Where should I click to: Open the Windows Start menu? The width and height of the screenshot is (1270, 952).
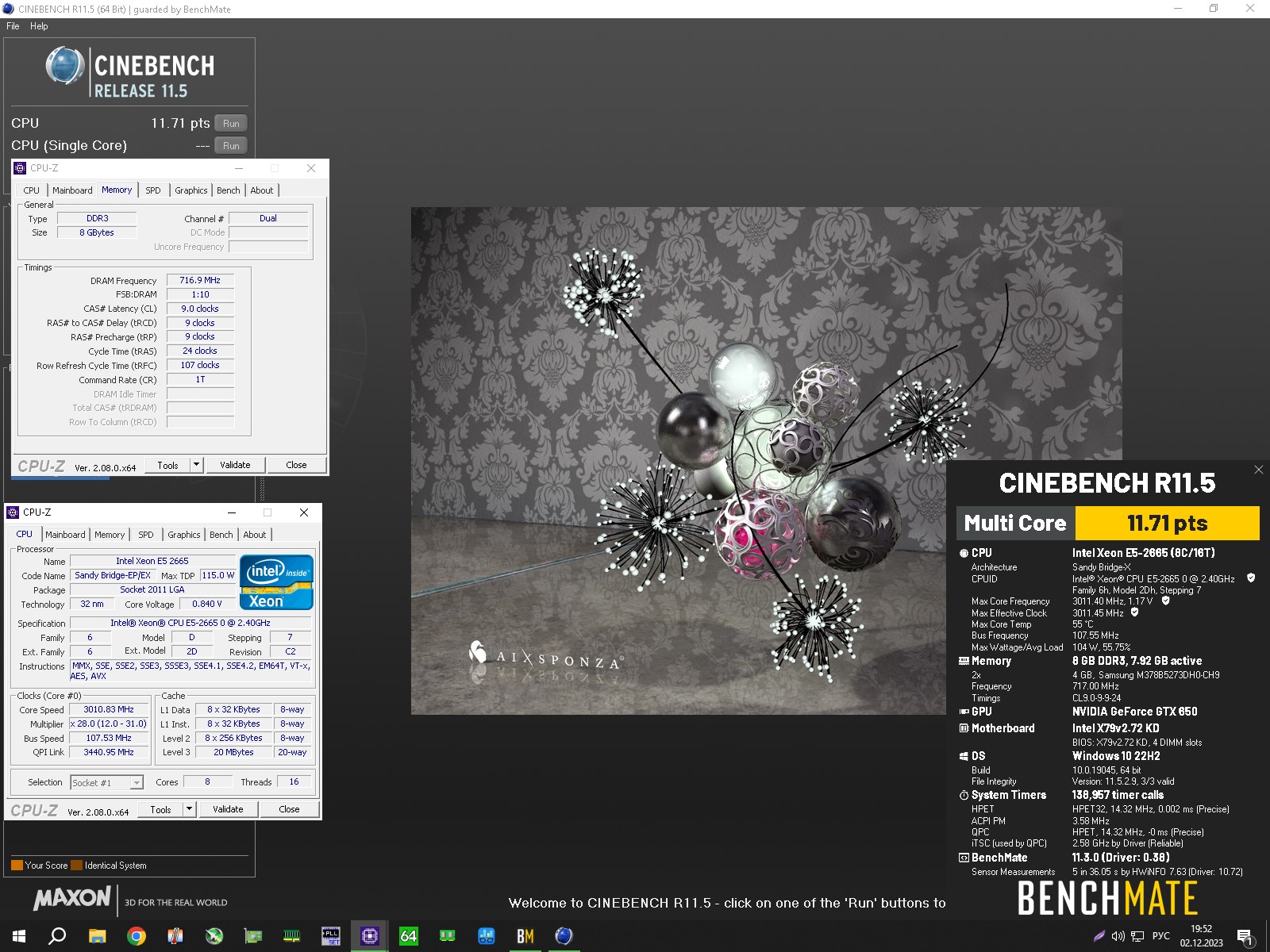tap(19, 936)
